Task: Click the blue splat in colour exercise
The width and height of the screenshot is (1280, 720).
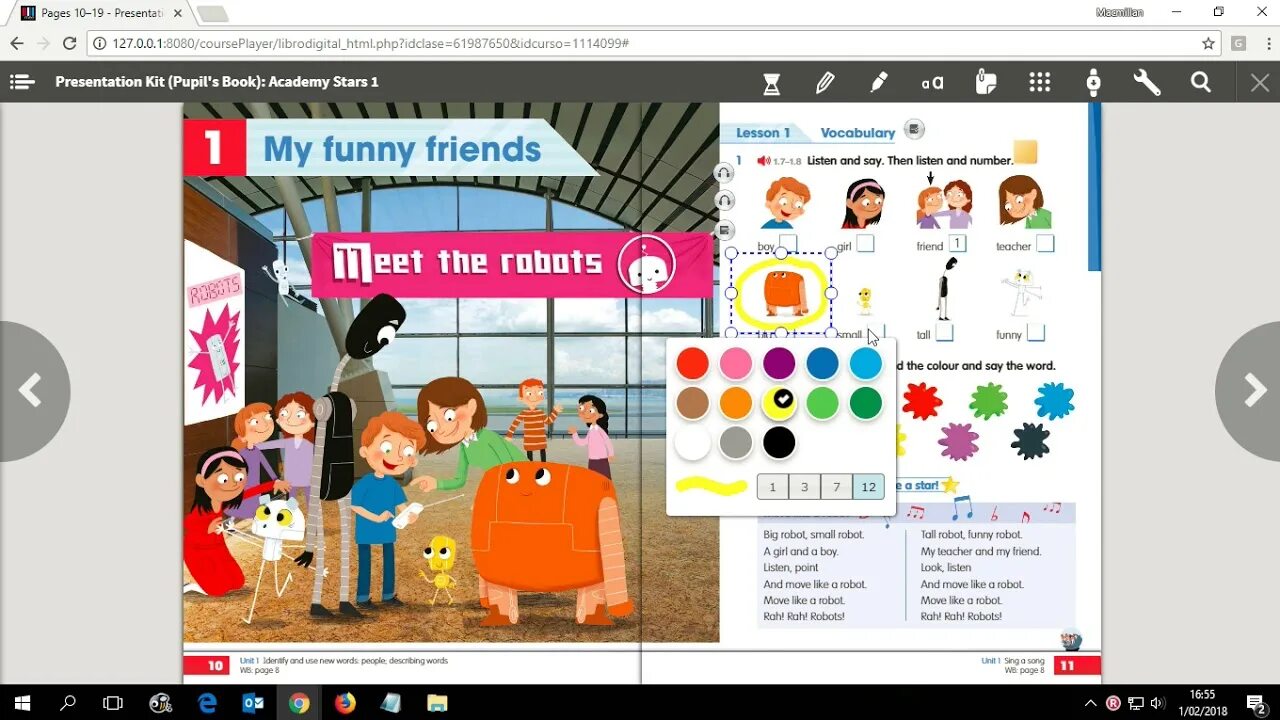Action: 1054,401
